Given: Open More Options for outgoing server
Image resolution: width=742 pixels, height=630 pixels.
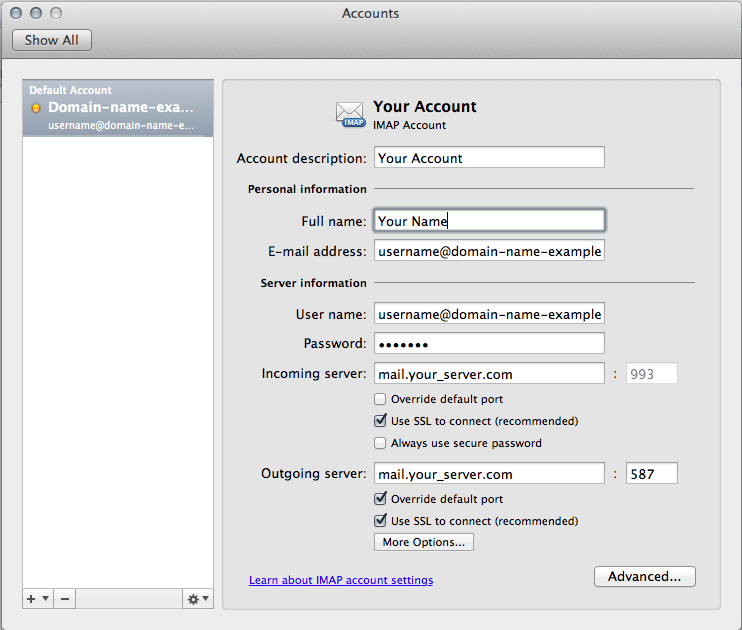Looking at the screenshot, I should click(423, 542).
